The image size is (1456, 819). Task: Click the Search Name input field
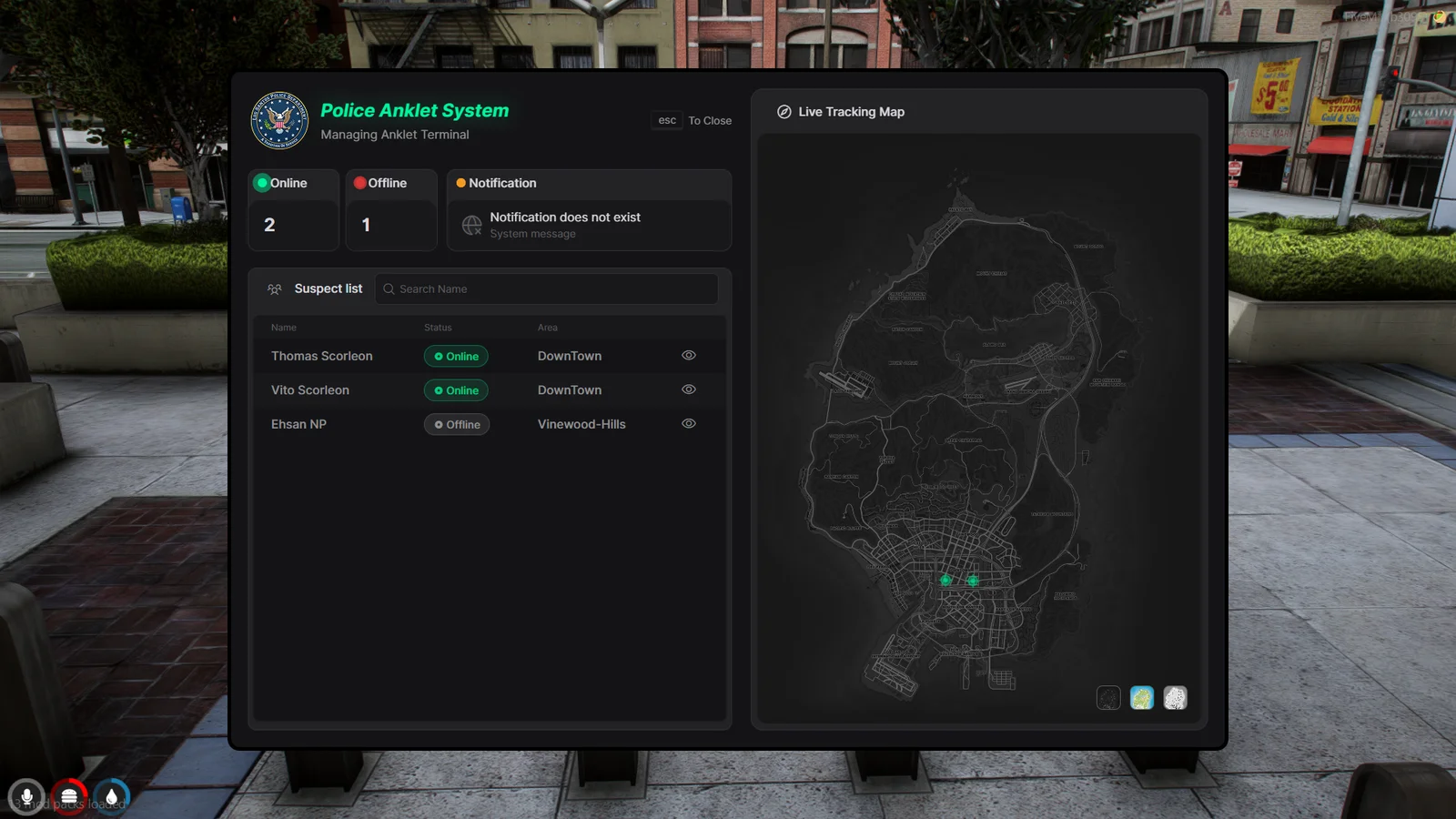tap(546, 289)
